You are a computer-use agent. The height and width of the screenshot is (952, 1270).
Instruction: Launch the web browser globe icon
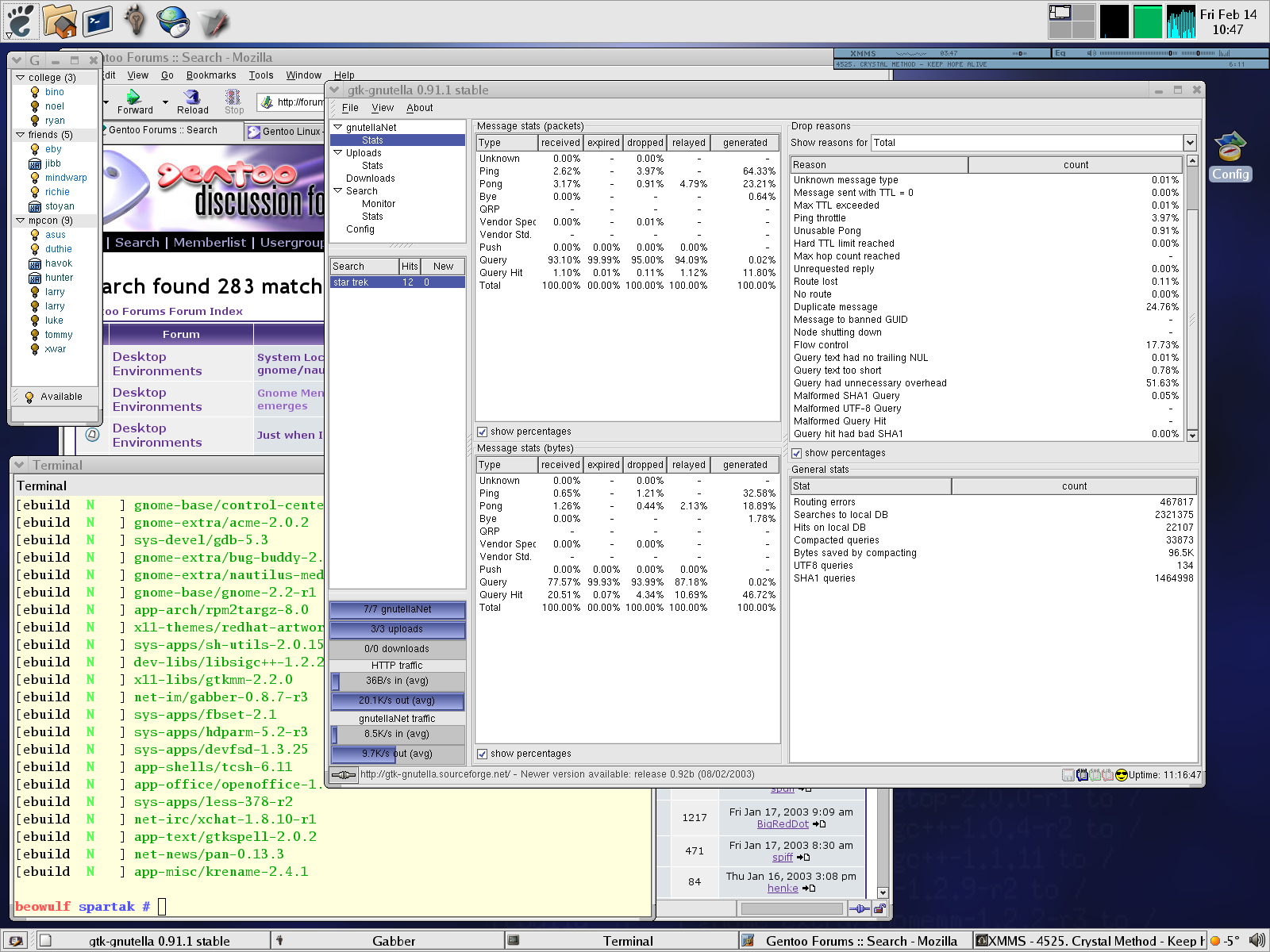point(173,21)
